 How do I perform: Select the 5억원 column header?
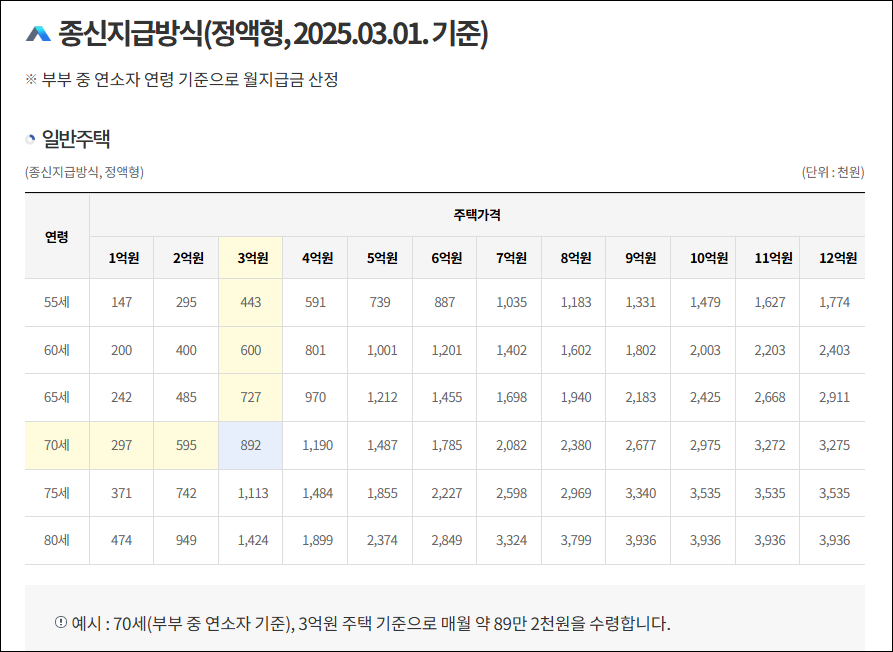tap(382, 258)
